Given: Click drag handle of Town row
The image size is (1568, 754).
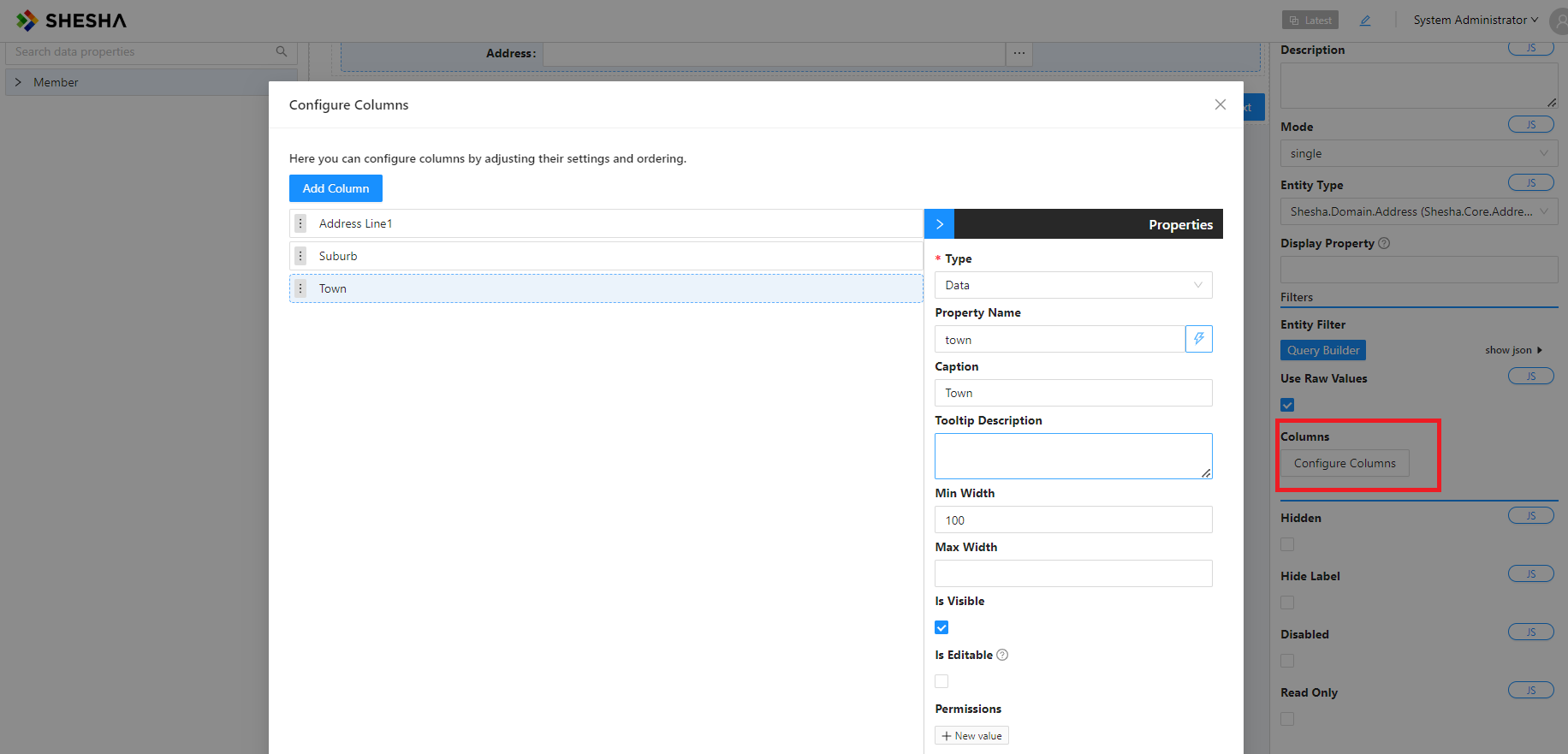Looking at the screenshot, I should [x=300, y=288].
